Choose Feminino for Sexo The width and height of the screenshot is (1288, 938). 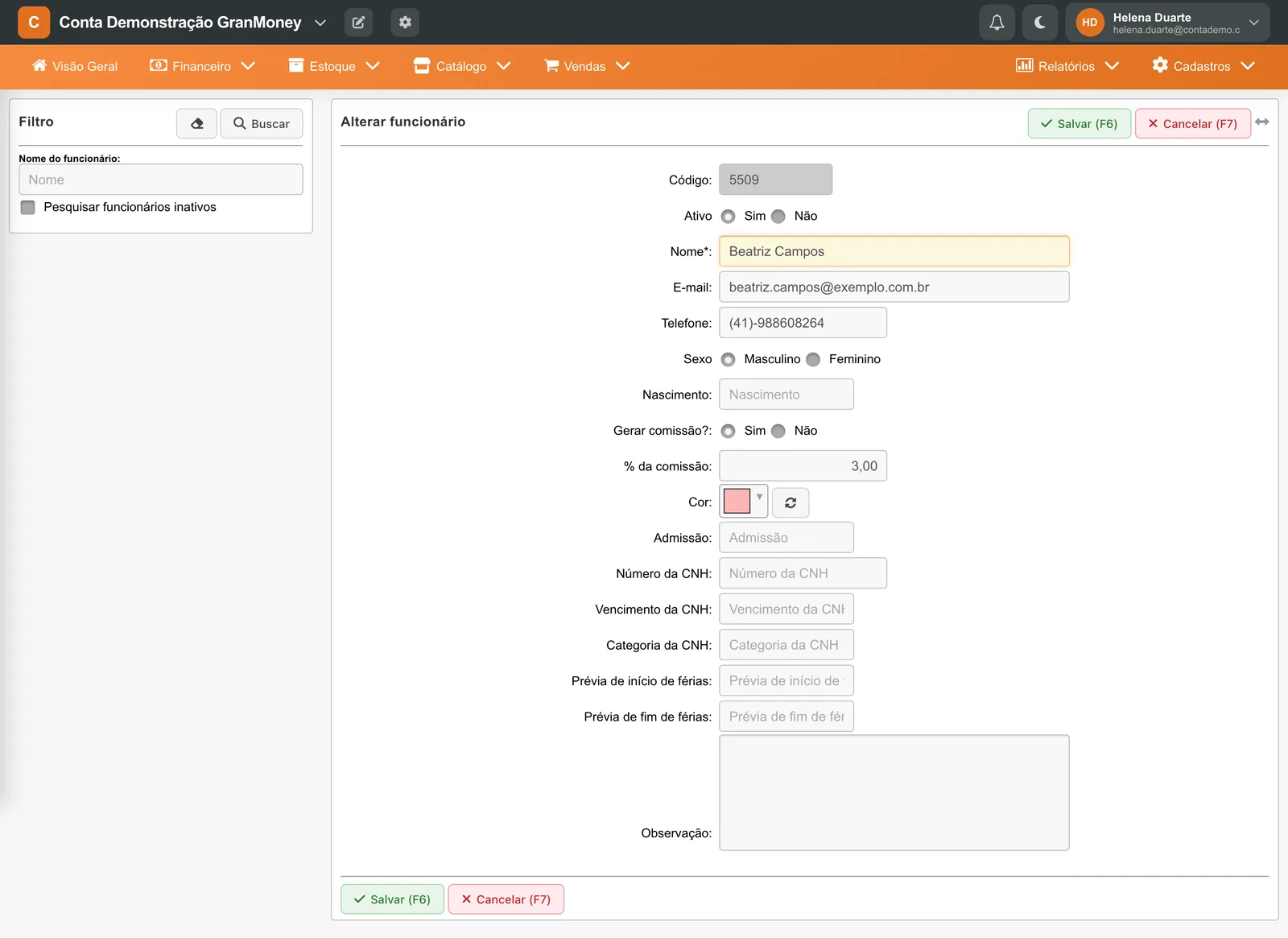(813, 360)
